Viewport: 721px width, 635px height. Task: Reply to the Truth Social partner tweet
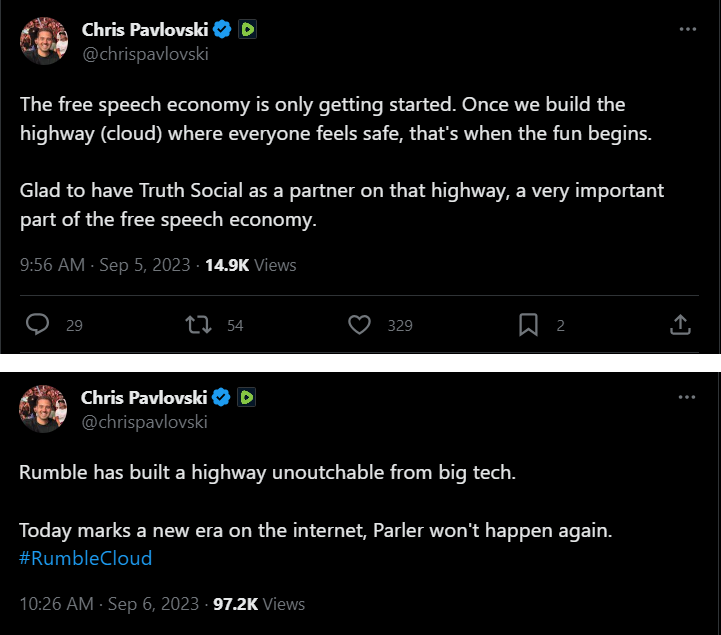[38, 325]
